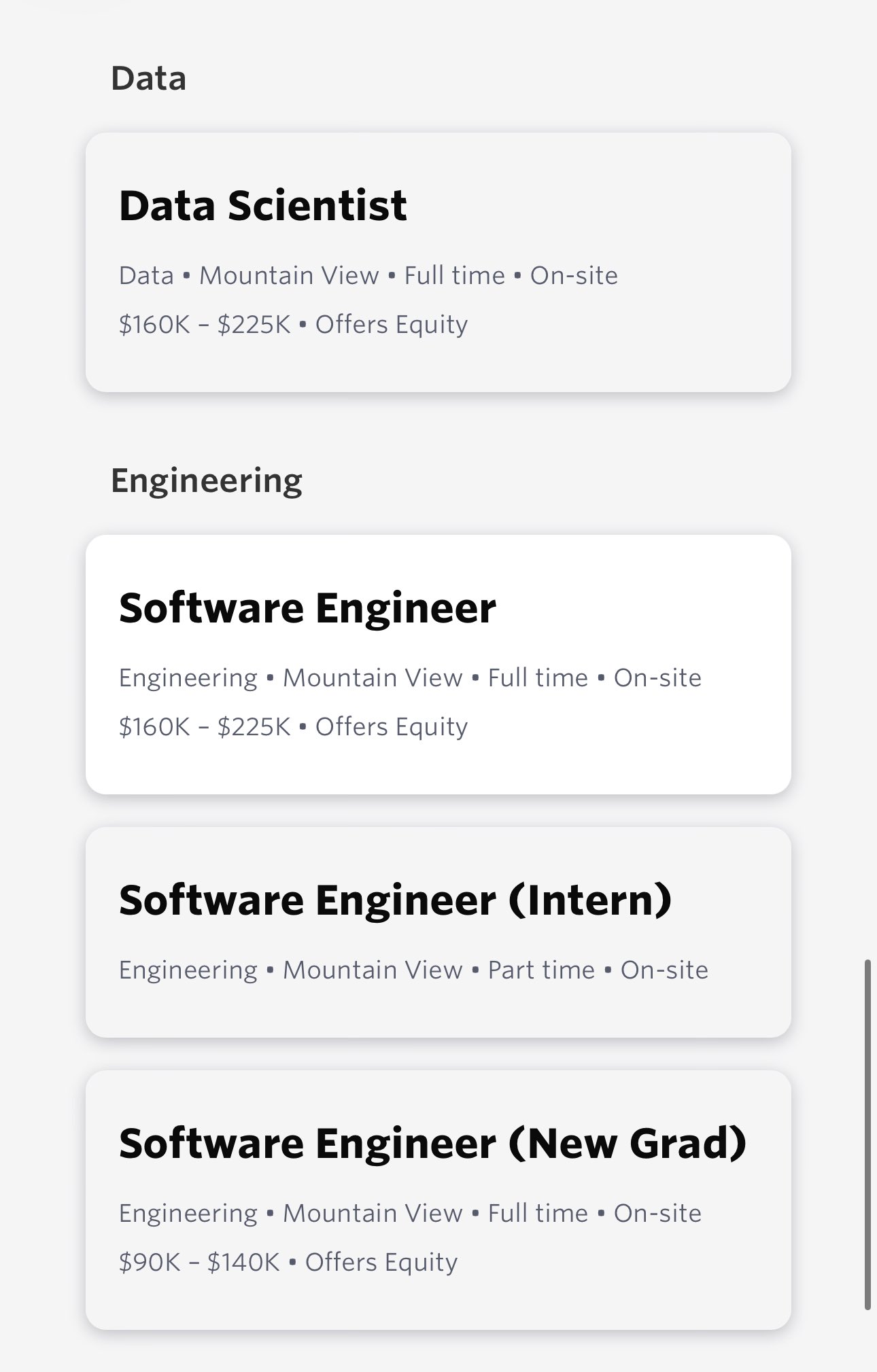The image size is (877, 1372).
Task: Click Offers Equity on the New Grad card
Action: tap(381, 1263)
